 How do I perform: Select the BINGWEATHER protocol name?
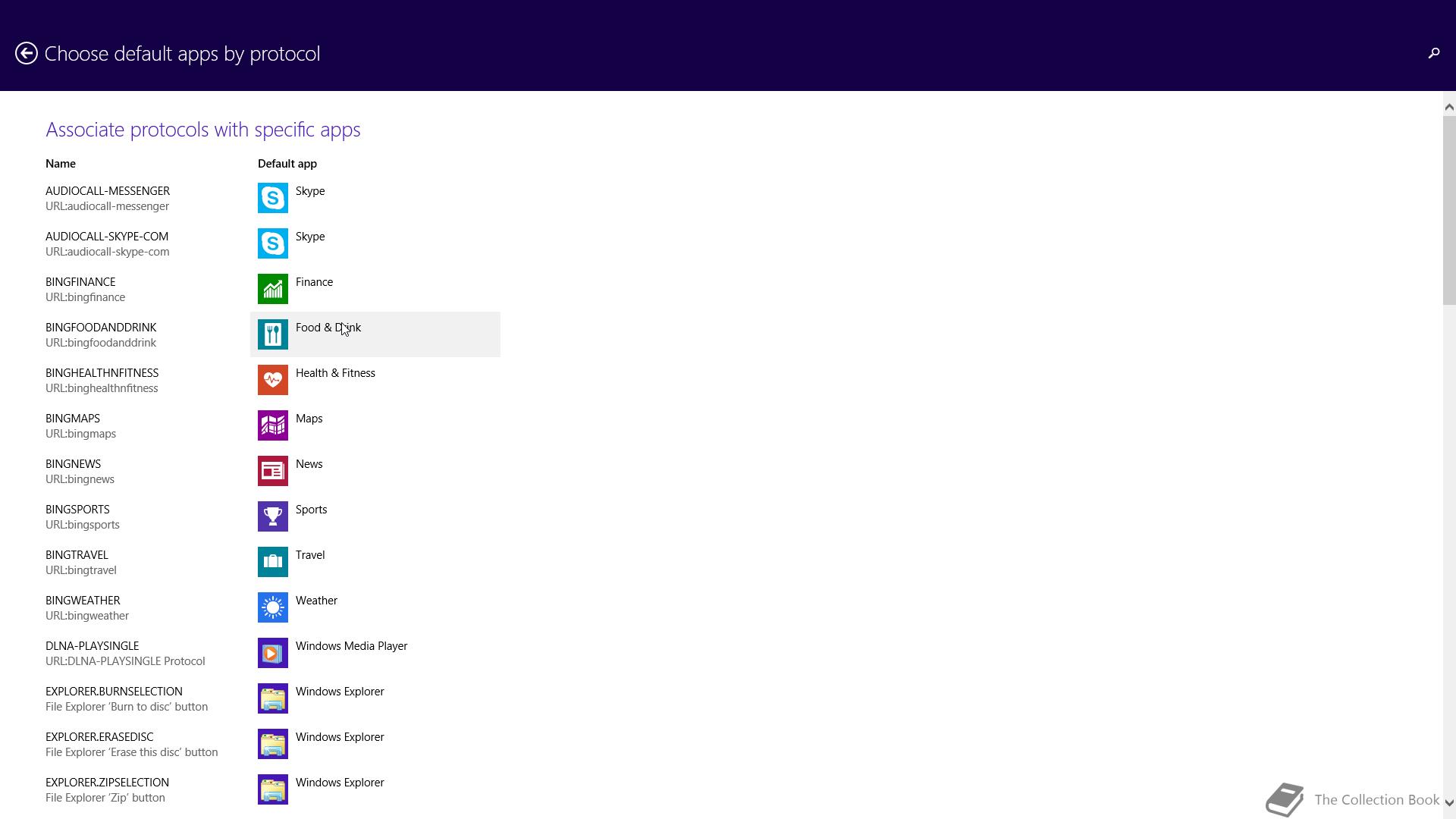click(x=83, y=601)
